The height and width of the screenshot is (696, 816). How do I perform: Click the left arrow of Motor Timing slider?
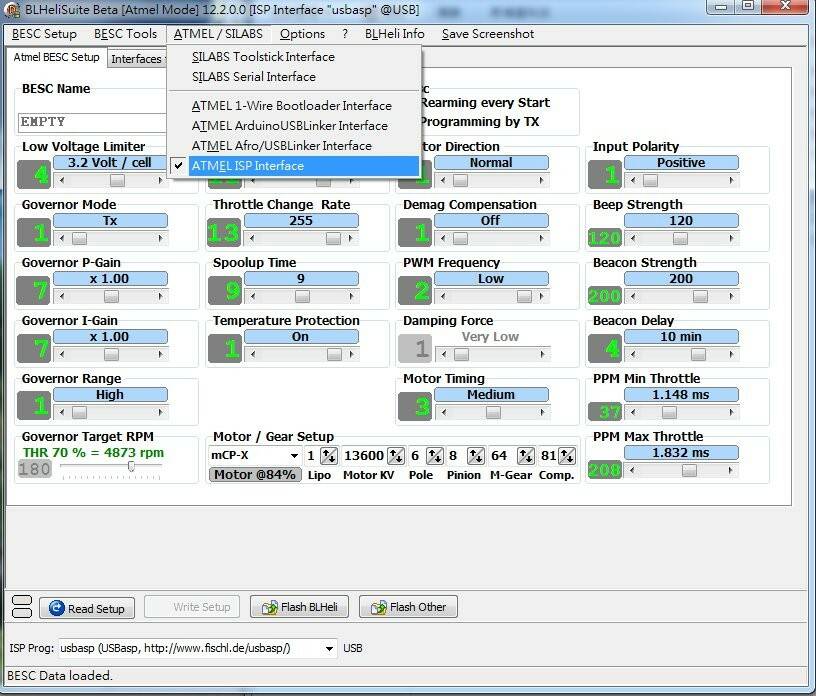point(443,413)
